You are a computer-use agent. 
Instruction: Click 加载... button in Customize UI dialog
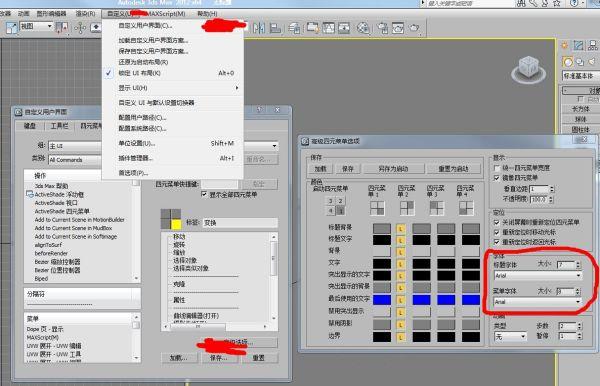[x=179, y=358]
